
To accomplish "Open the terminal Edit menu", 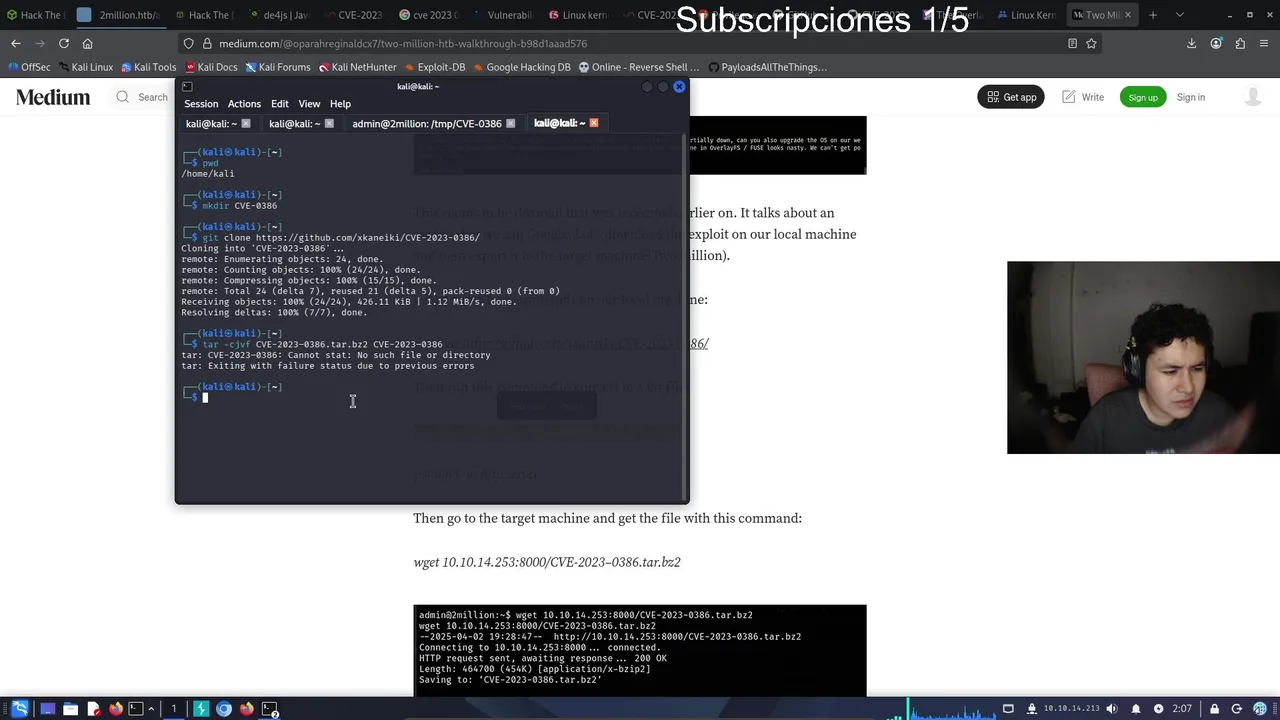I will coord(280,104).
